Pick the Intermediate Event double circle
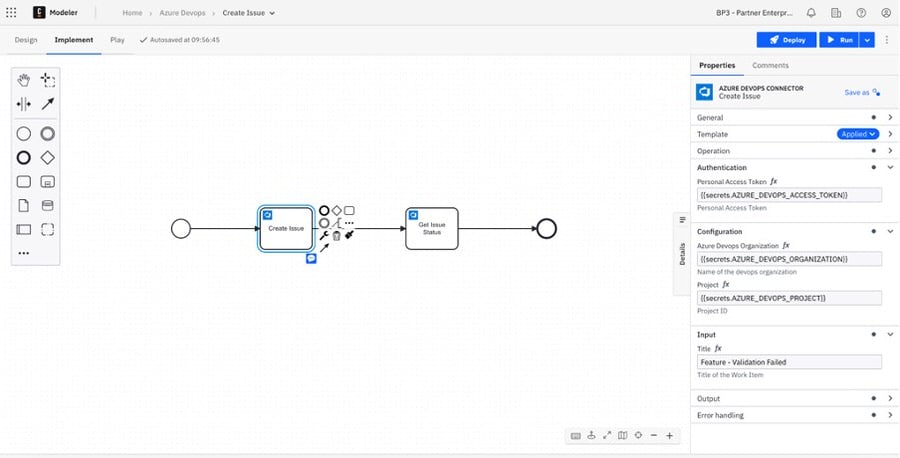Image resolution: width=900 pixels, height=458 pixels. coord(48,134)
